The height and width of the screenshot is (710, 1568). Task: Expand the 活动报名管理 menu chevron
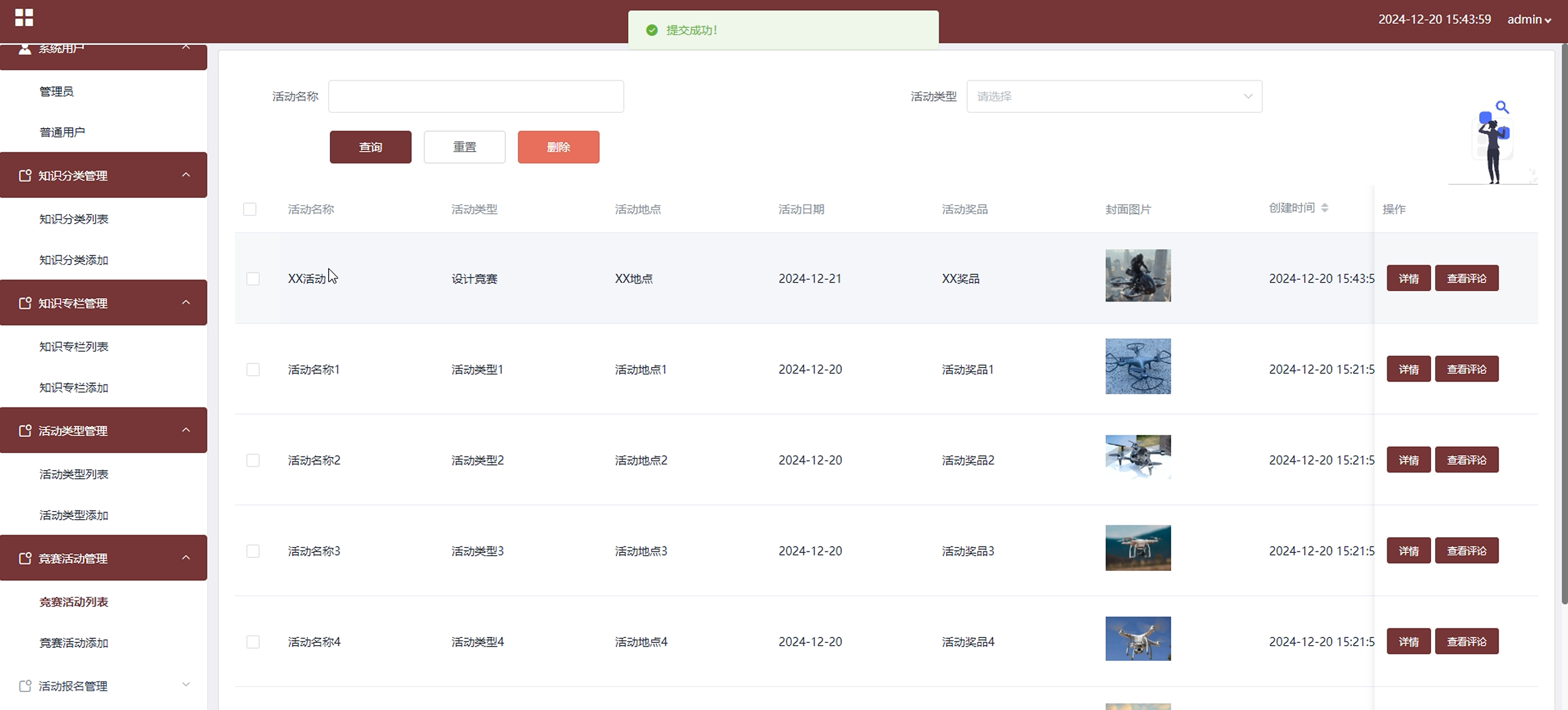pyautogui.click(x=186, y=684)
